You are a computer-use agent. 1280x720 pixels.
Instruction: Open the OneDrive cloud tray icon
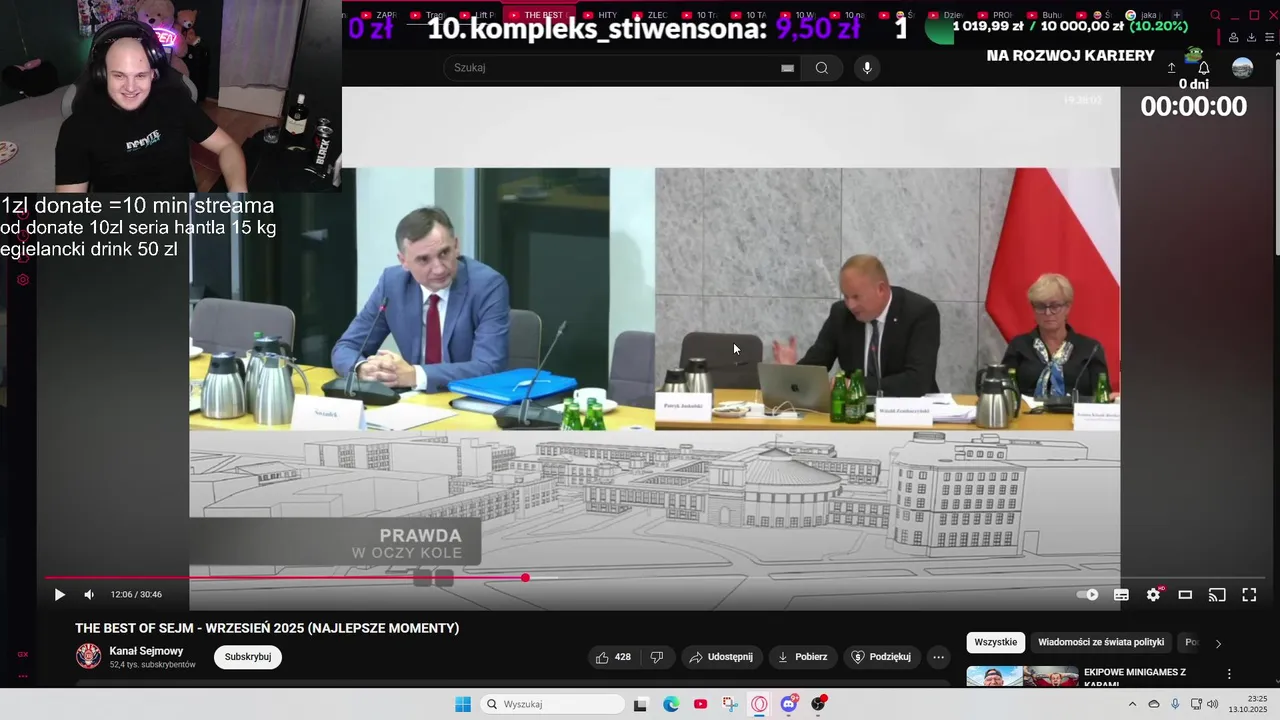coord(1154,704)
